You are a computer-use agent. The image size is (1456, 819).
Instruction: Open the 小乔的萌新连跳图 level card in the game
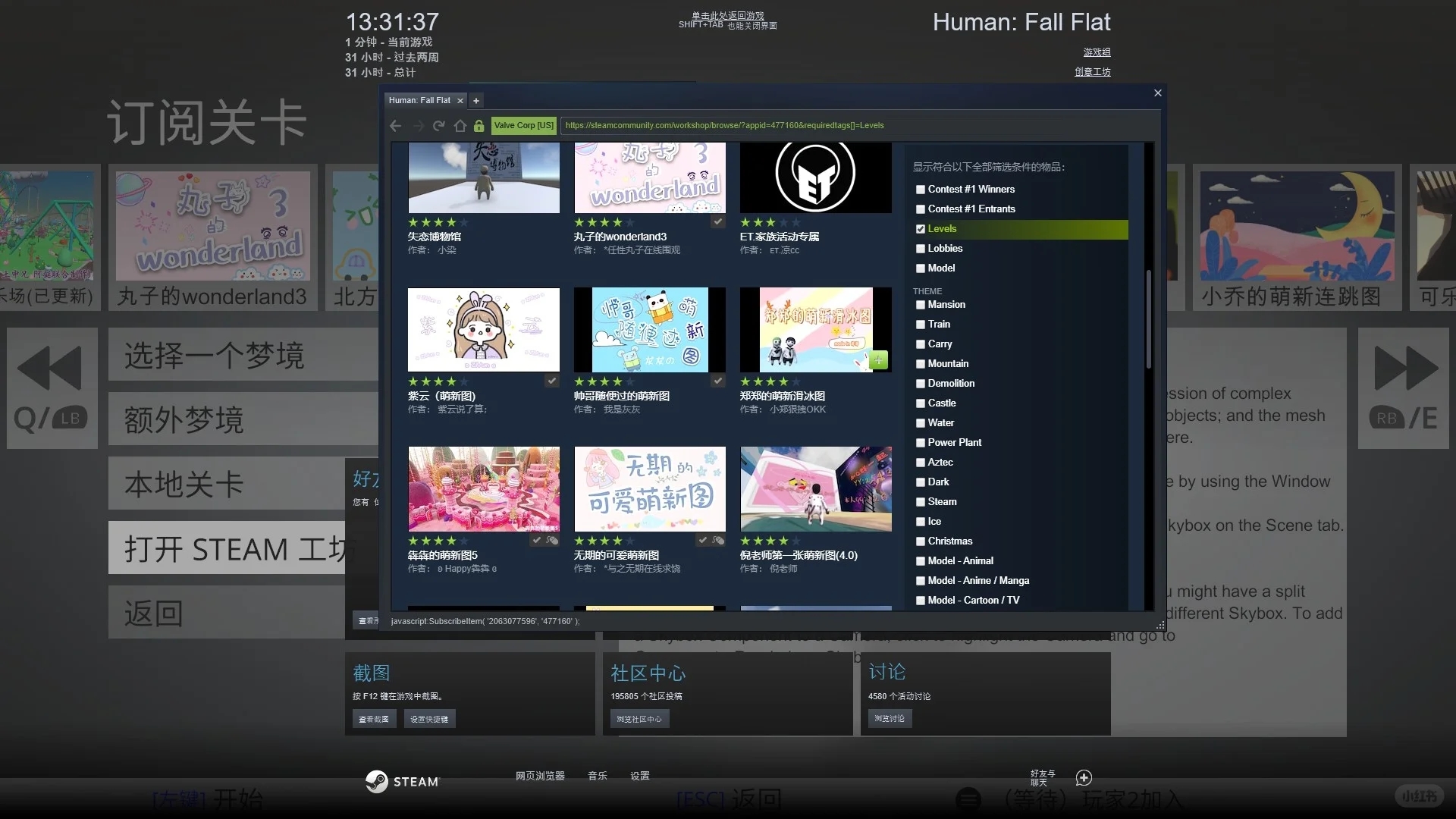pyautogui.click(x=1298, y=238)
